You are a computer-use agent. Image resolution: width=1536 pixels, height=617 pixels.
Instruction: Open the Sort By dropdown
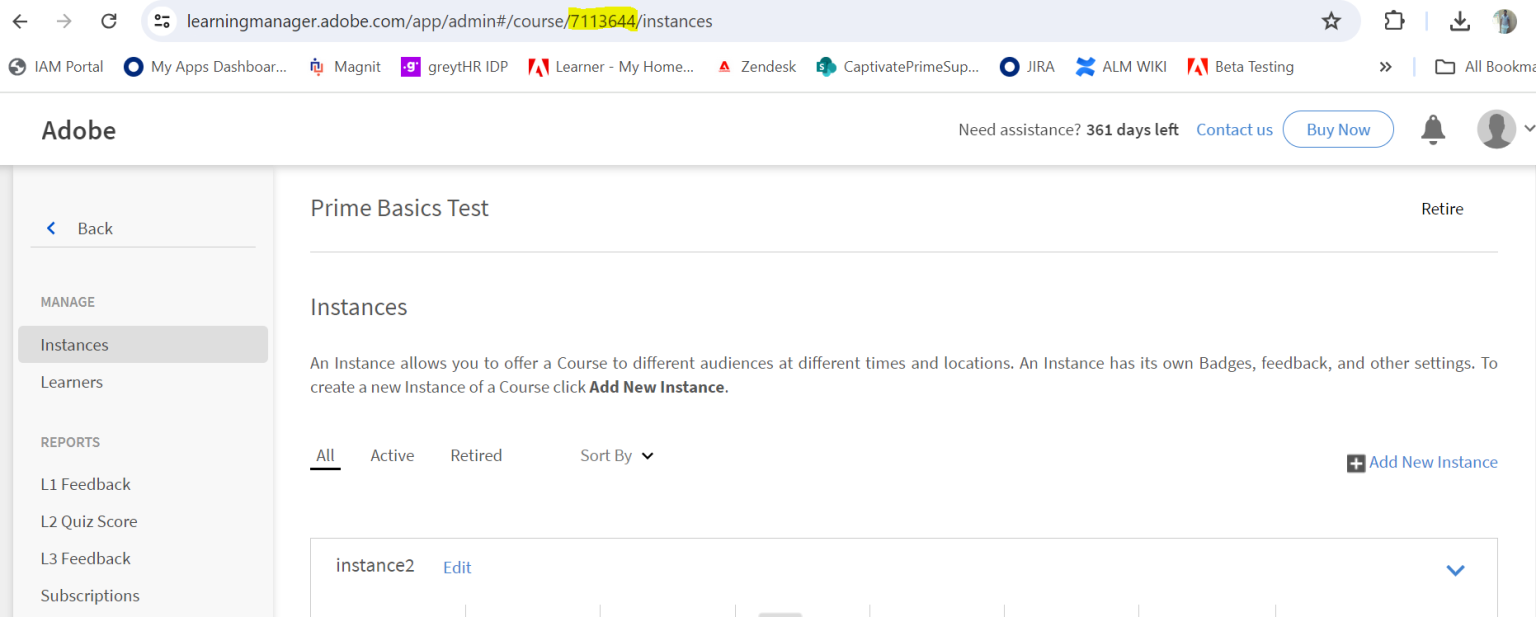pyautogui.click(x=616, y=455)
